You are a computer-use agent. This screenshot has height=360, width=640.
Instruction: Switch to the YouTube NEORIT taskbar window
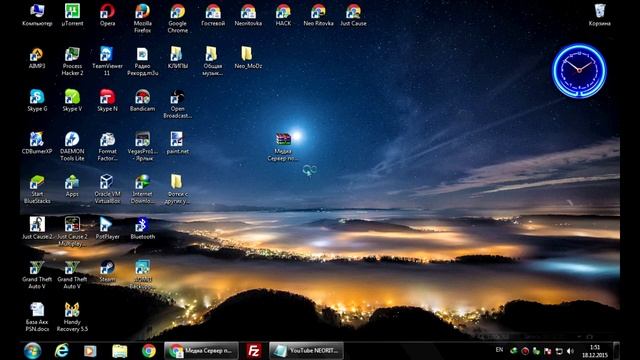(306, 351)
